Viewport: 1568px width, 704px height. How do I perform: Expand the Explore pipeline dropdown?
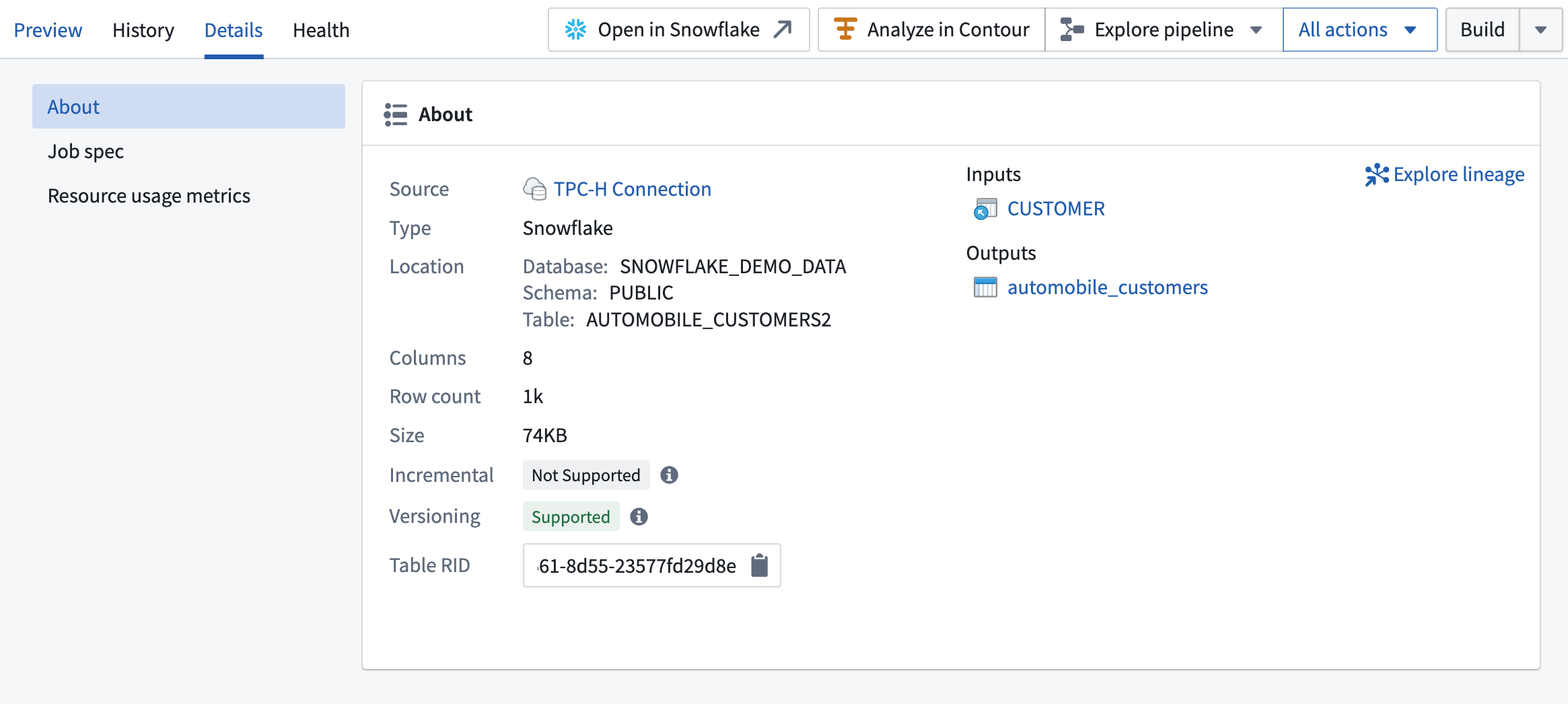tap(1256, 30)
